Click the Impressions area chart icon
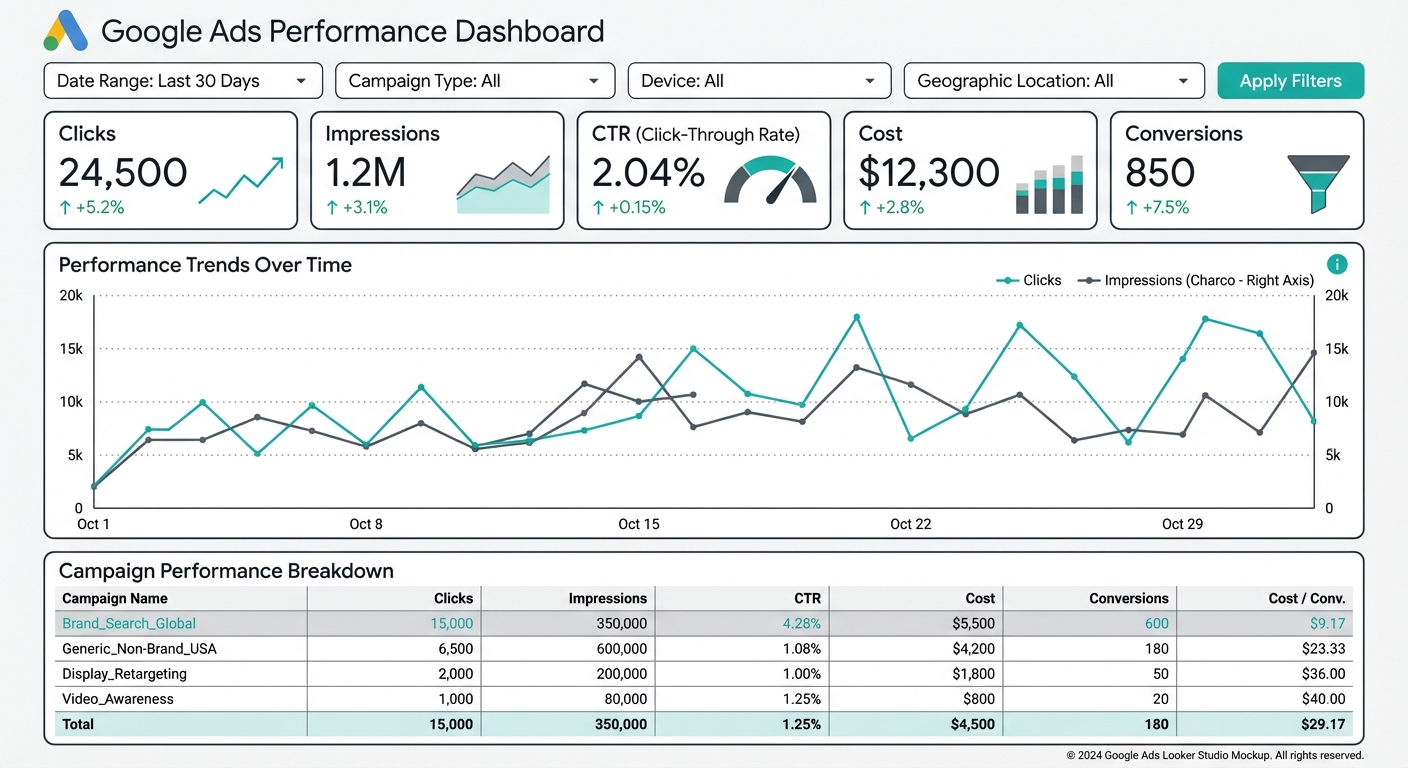This screenshot has height=768, width=1408. pyautogui.click(x=503, y=182)
